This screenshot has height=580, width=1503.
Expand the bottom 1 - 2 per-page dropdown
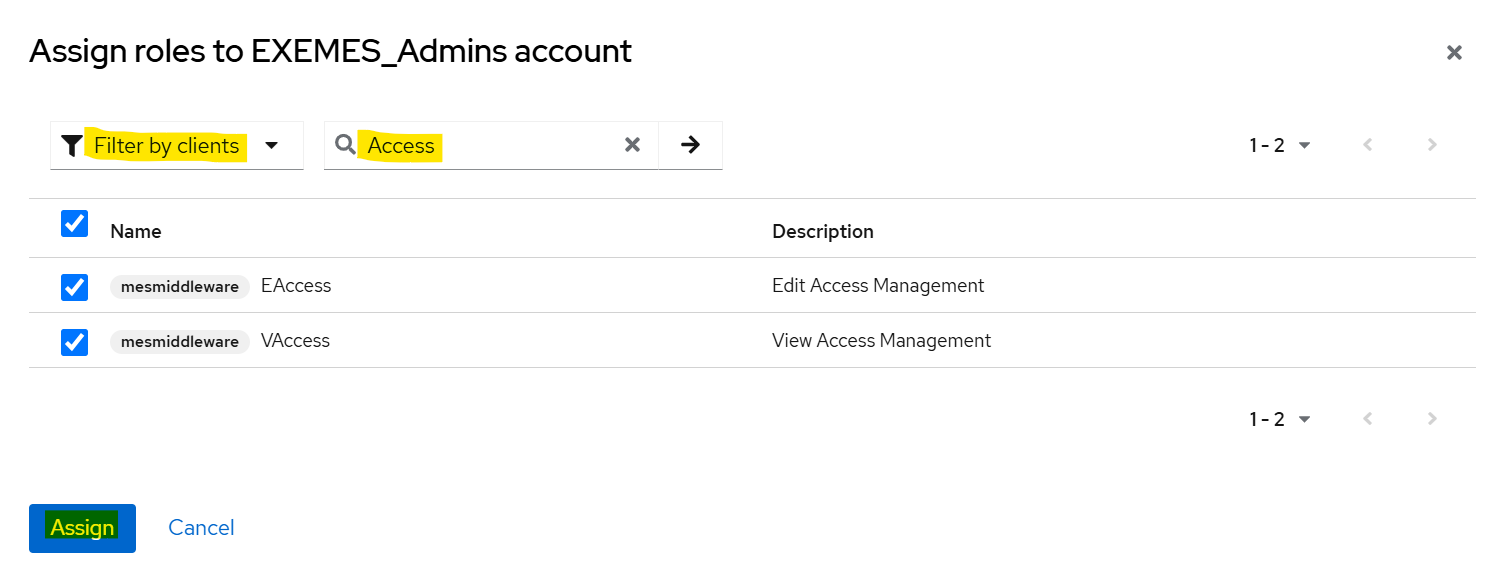coord(1280,419)
